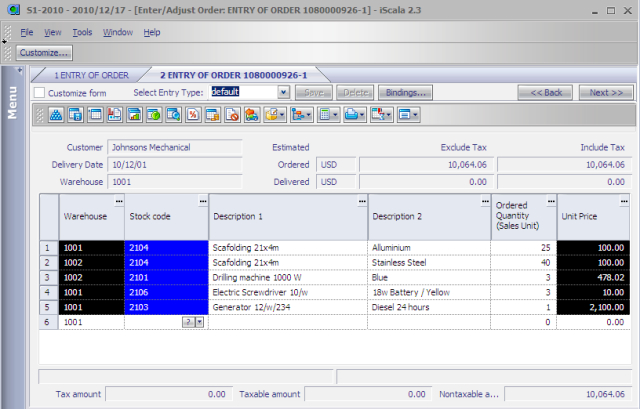Open the Bindings... button
The image size is (640, 409).
click(x=405, y=93)
